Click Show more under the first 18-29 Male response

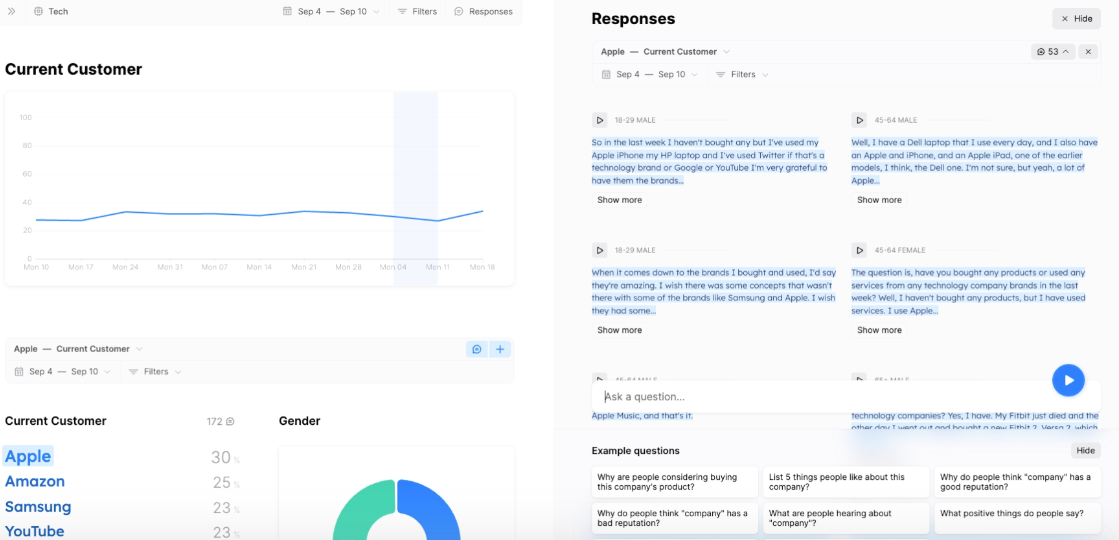(619, 200)
